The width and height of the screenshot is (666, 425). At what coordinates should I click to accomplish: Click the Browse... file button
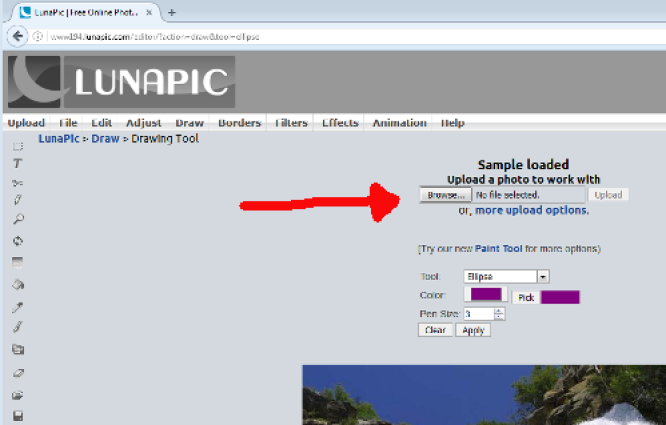(x=446, y=195)
